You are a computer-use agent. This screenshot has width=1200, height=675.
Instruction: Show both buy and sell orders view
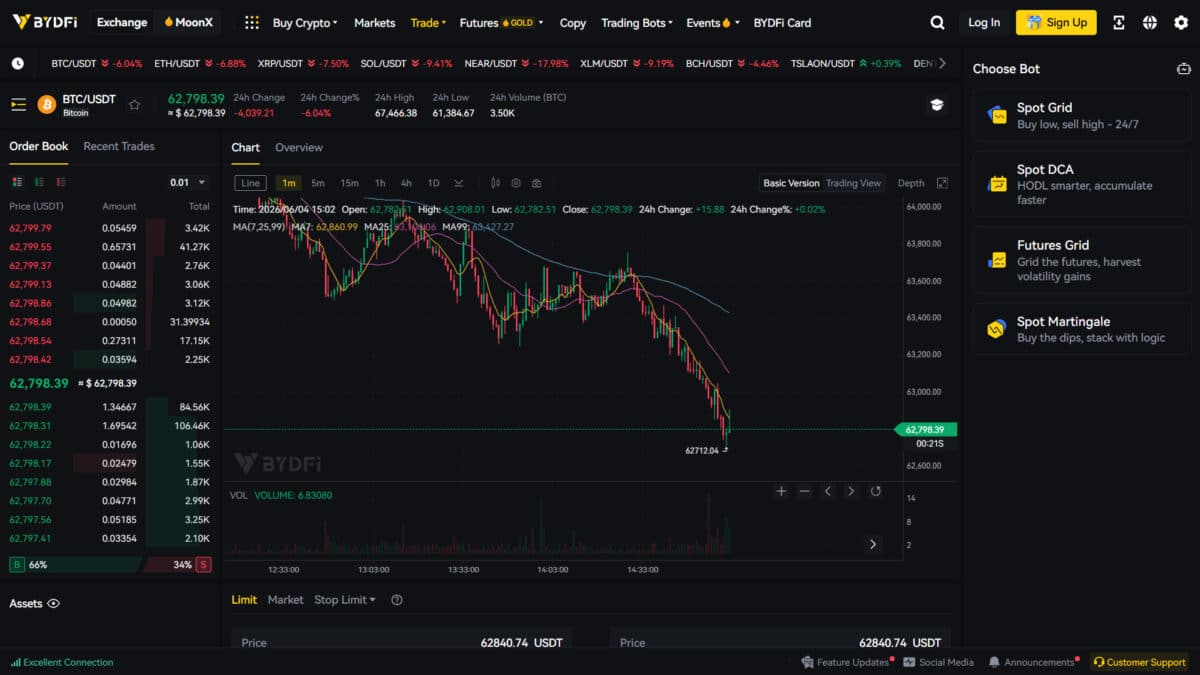click(x=17, y=182)
